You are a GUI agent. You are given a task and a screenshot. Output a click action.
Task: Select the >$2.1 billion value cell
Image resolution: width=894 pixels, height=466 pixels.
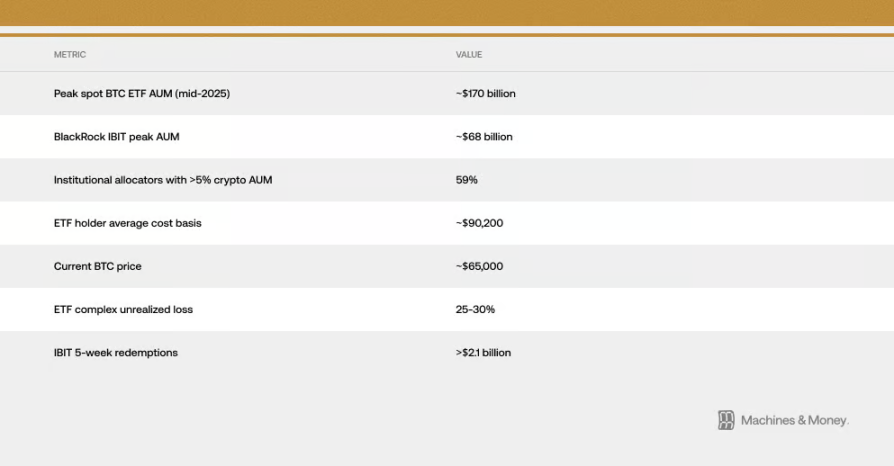point(483,353)
